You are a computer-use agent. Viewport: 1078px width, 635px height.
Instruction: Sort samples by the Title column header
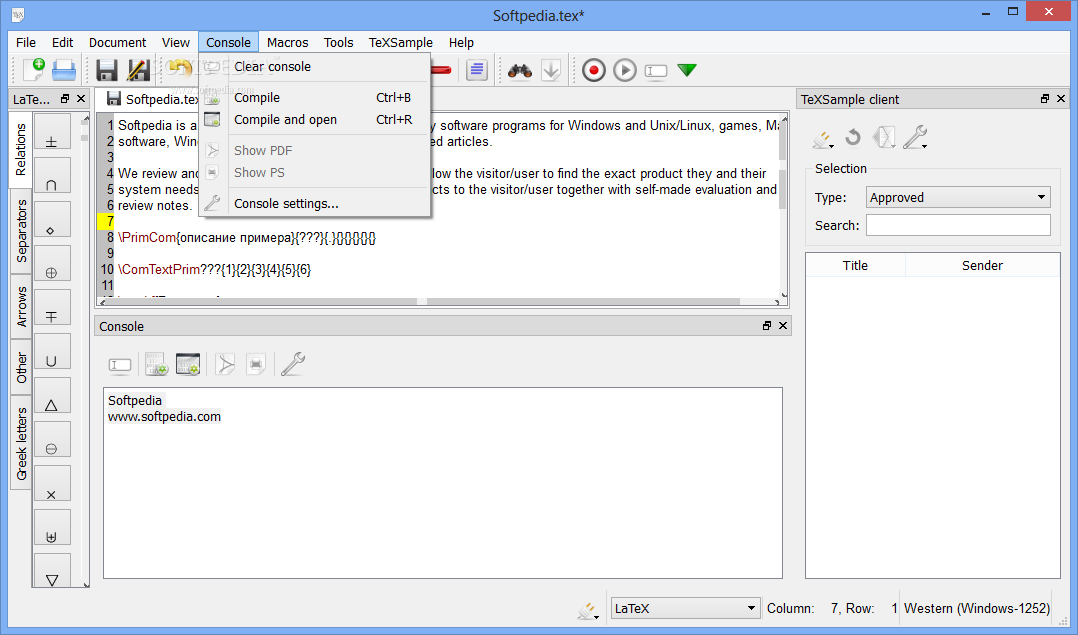pos(855,265)
